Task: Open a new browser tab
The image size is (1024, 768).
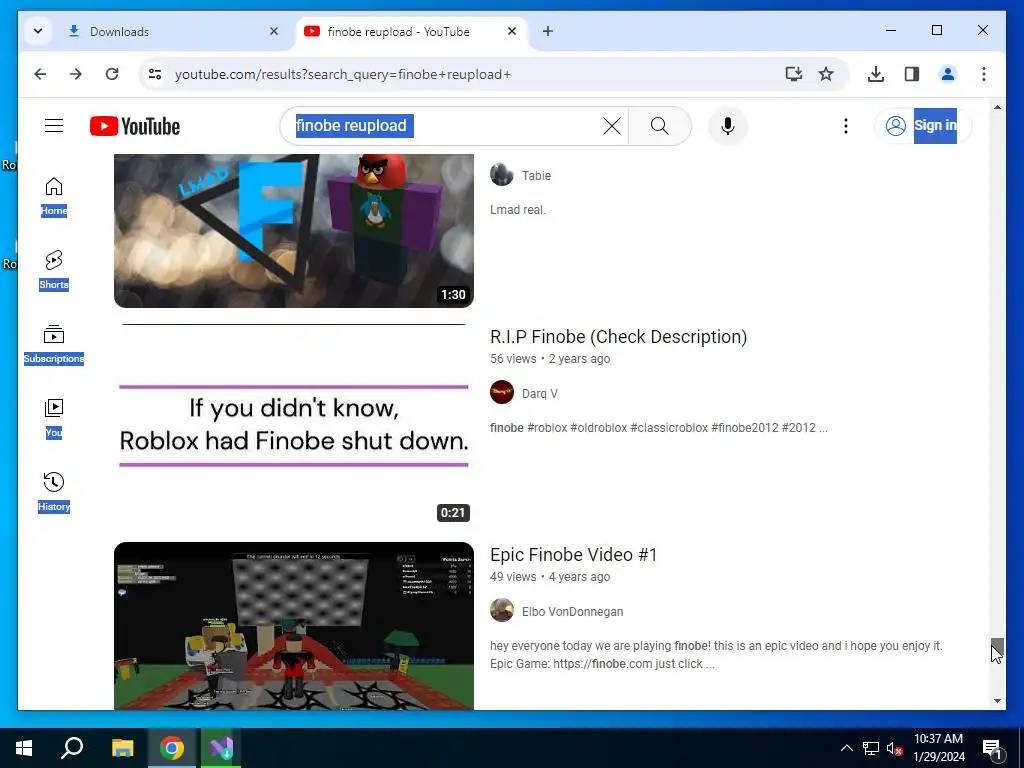Action: [x=548, y=31]
